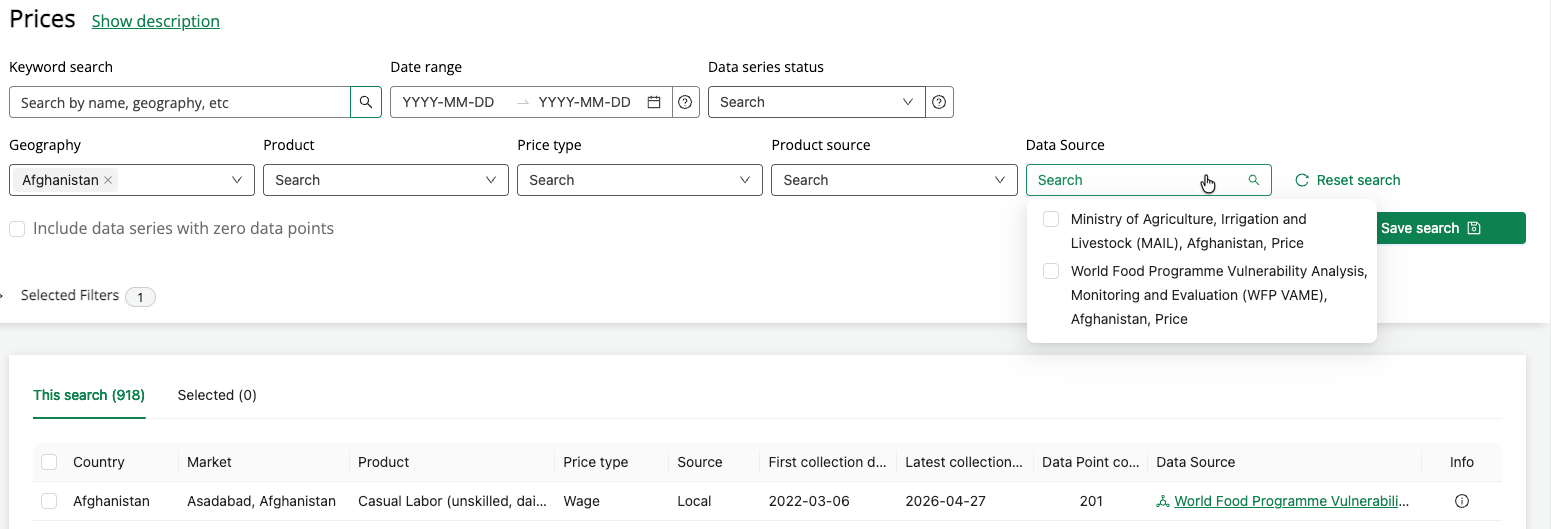Screen dimensions: 1551x529
Task: Open the World Food Programme Vulnerability data source link
Action: [x=1292, y=501]
